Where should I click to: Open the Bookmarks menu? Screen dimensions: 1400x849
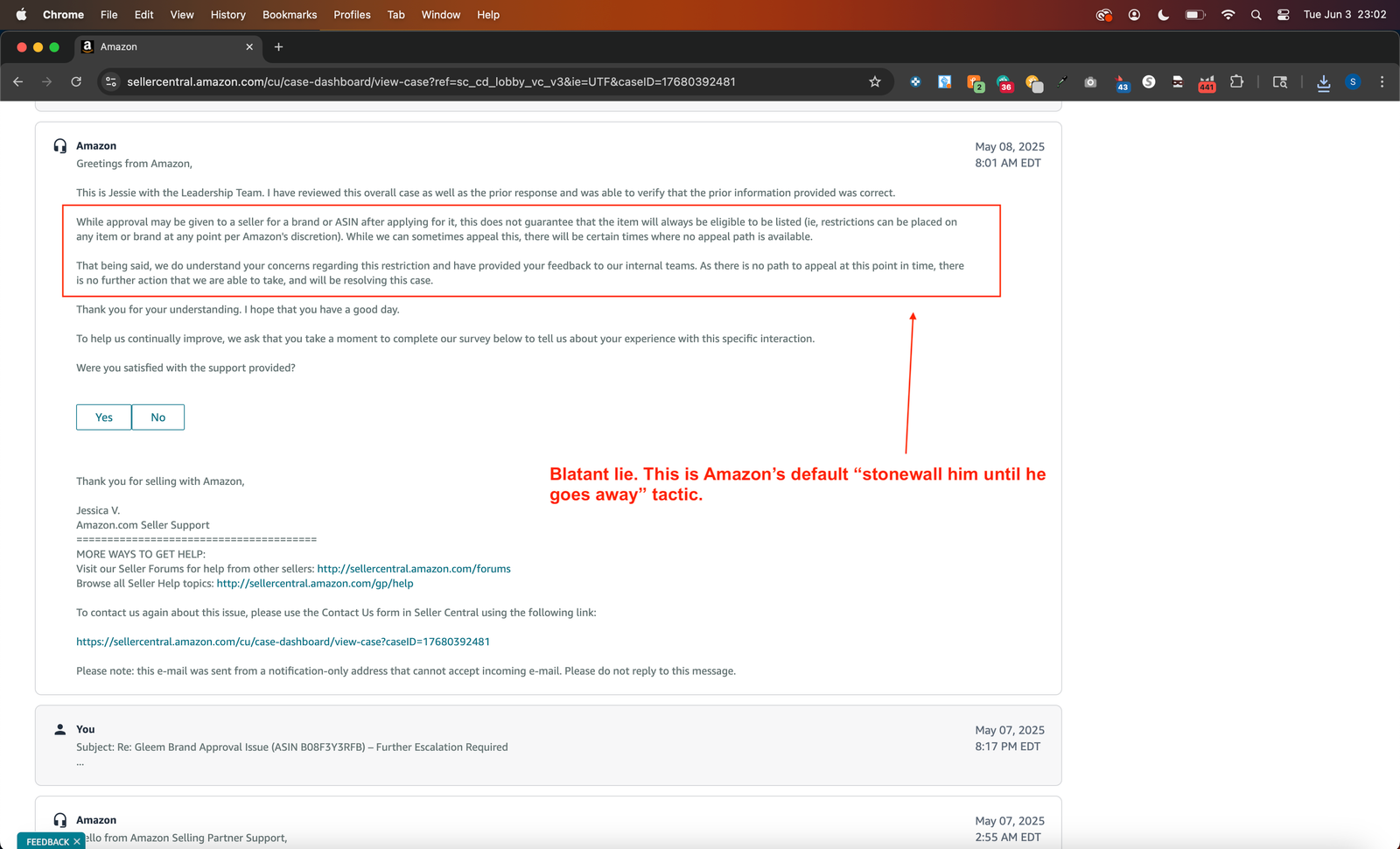click(x=290, y=15)
